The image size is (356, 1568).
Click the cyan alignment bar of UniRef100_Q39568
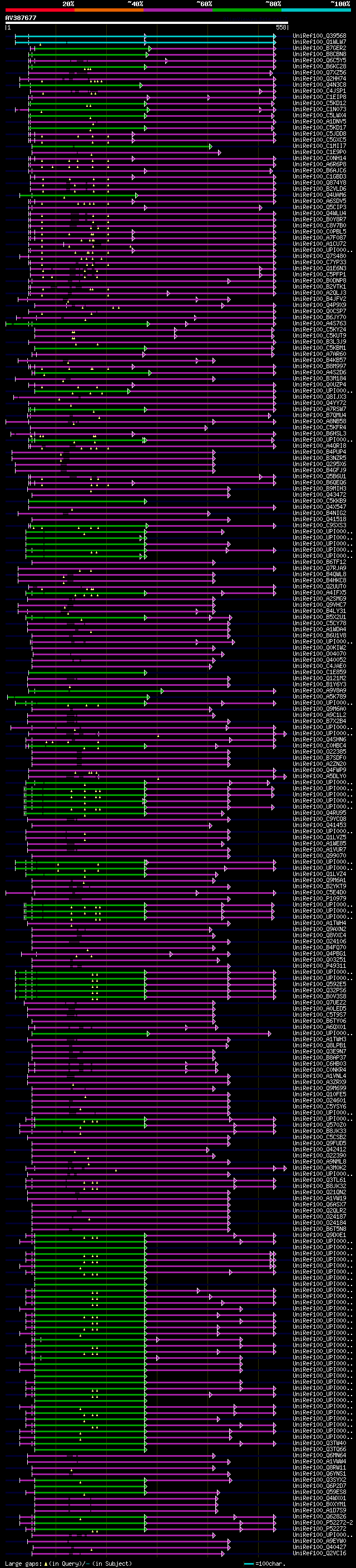point(145,37)
